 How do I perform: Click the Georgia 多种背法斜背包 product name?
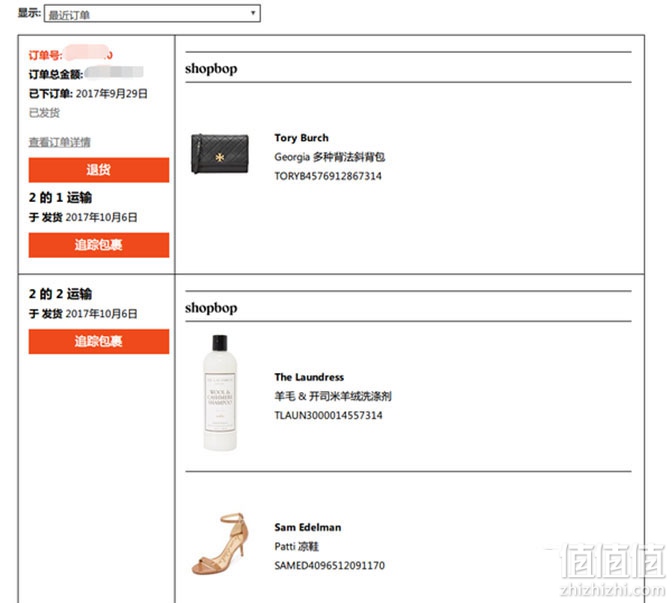tap(330, 157)
